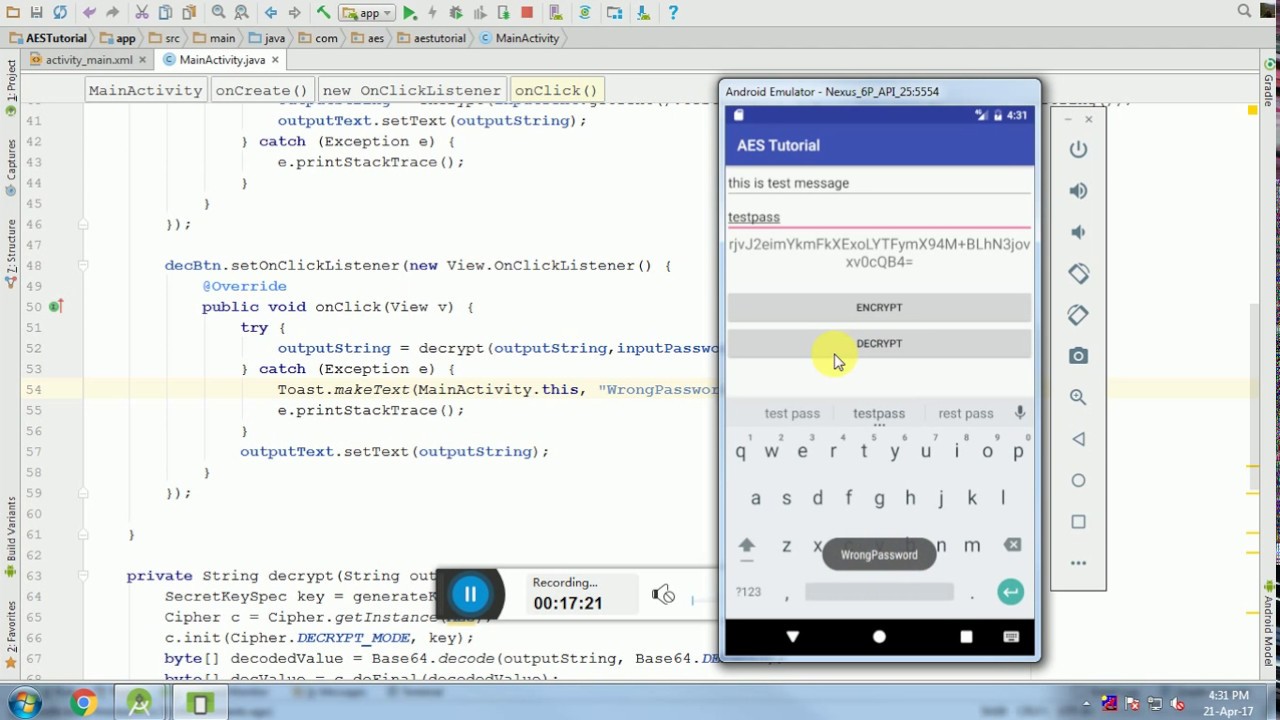This screenshot has width=1280, height=720.
Task: Stop the running app with red square
Action: pyautogui.click(x=527, y=13)
